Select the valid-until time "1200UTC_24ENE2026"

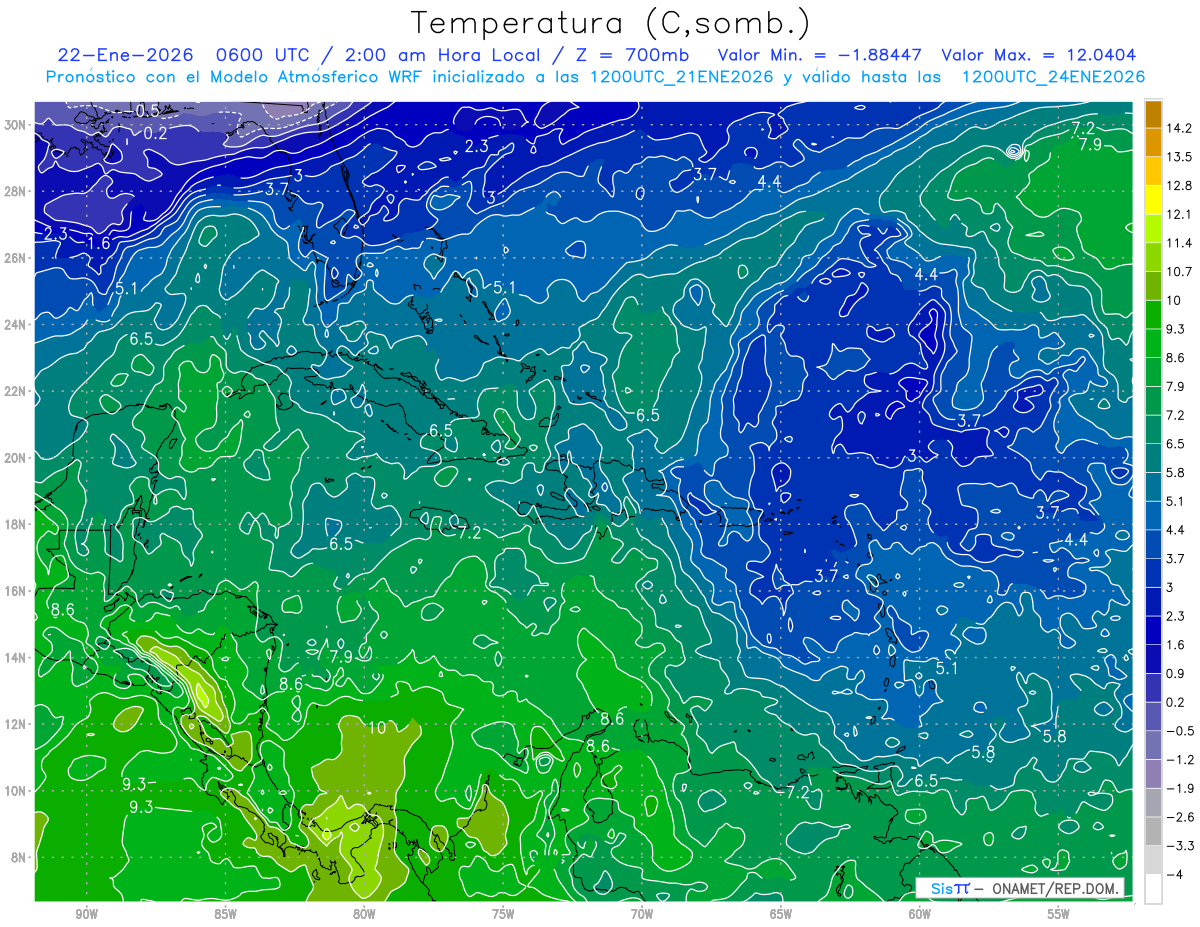(1052, 77)
